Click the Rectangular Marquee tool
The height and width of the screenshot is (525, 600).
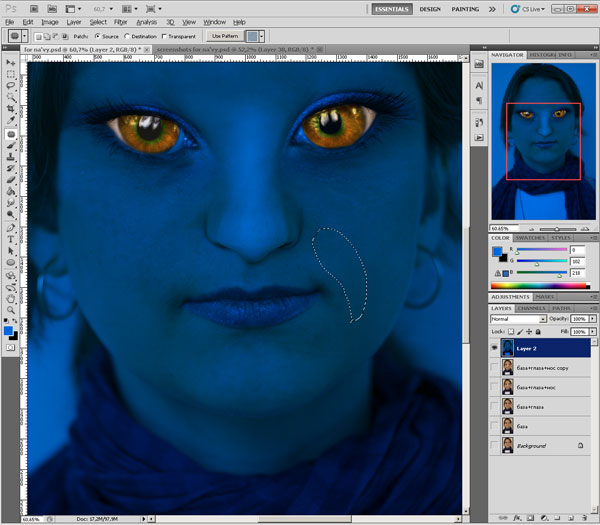pyautogui.click(x=11, y=73)
